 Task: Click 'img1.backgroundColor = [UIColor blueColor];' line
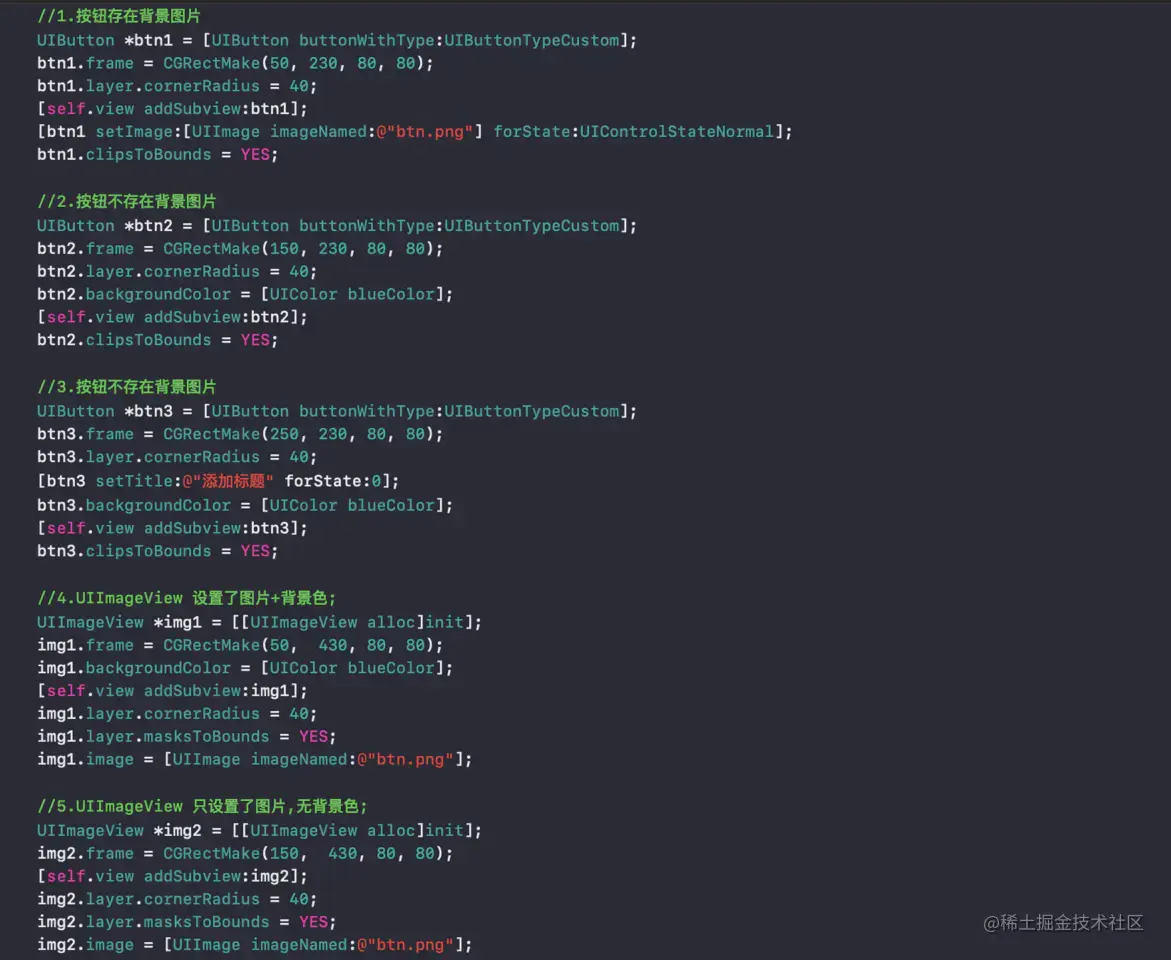245,668
